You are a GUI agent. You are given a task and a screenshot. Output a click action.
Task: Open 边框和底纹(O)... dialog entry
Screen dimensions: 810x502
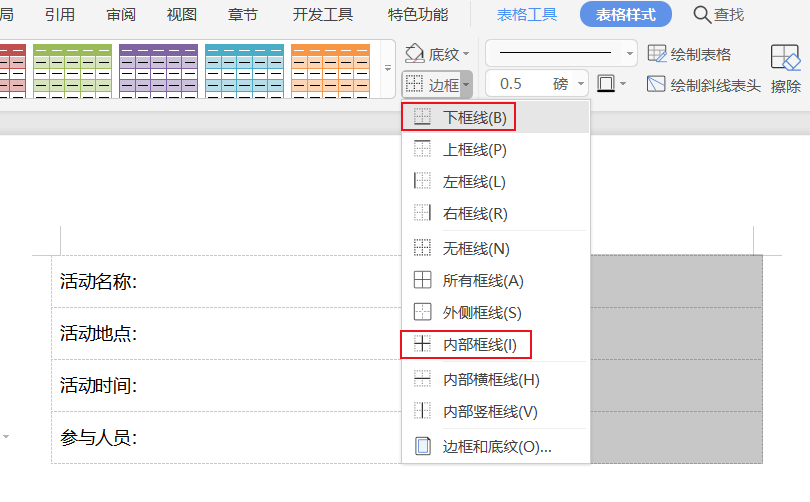click(495, 446)
